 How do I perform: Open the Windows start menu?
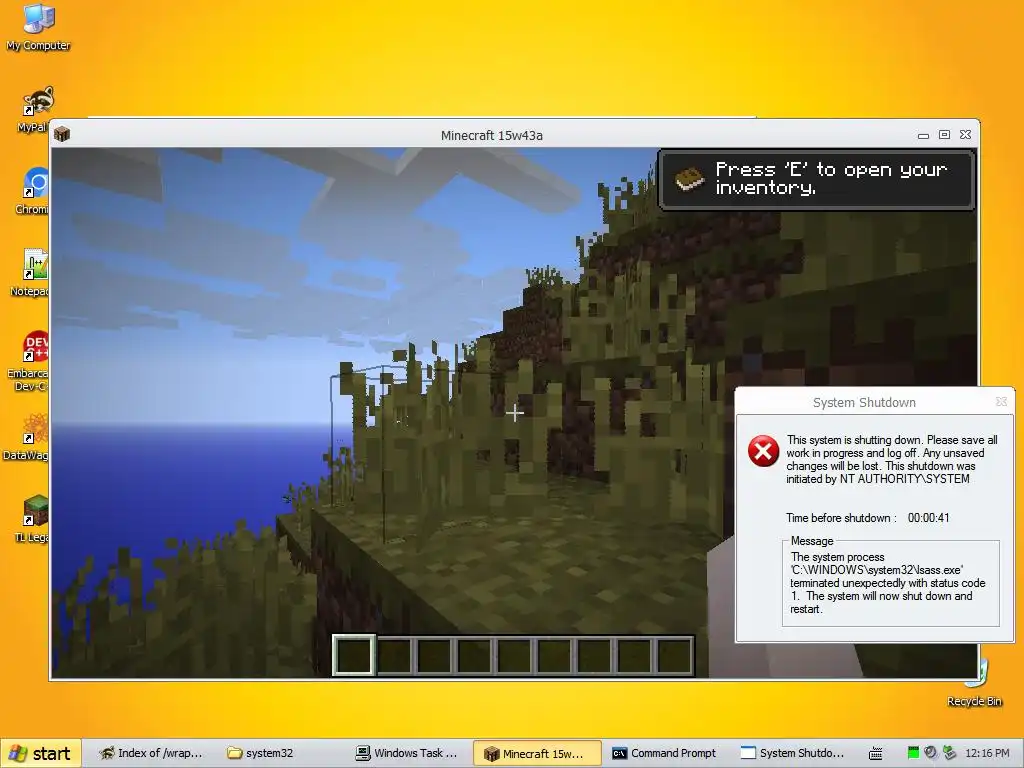(x=41, y=753)
